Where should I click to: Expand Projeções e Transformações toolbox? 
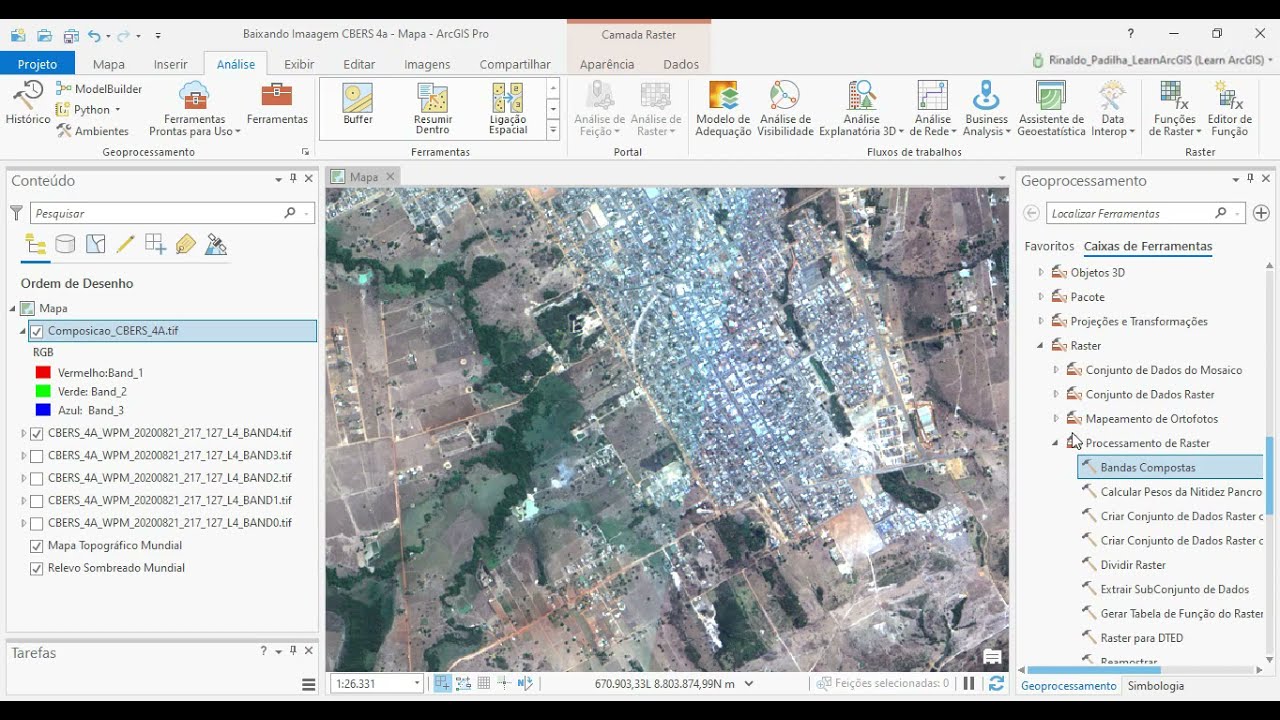(1041, 321)
